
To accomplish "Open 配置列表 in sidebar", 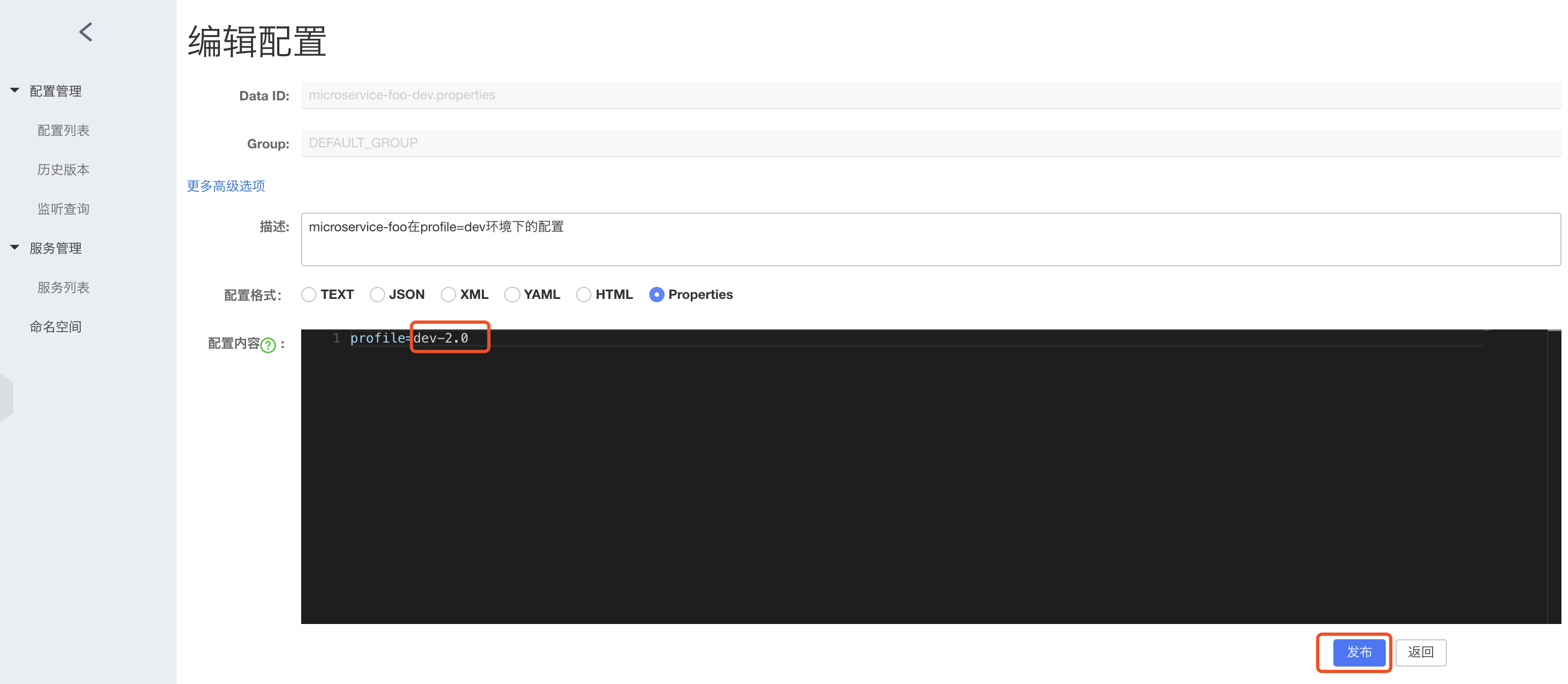I will coord(63,130).
